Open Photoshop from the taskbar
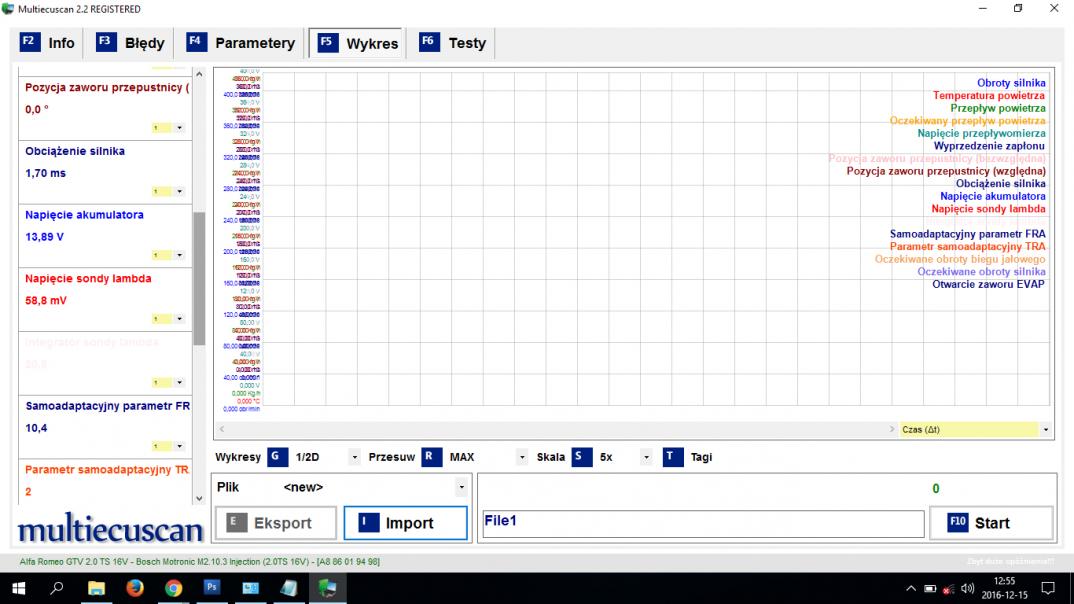The image size is (1074, 604). click(212, 588)
